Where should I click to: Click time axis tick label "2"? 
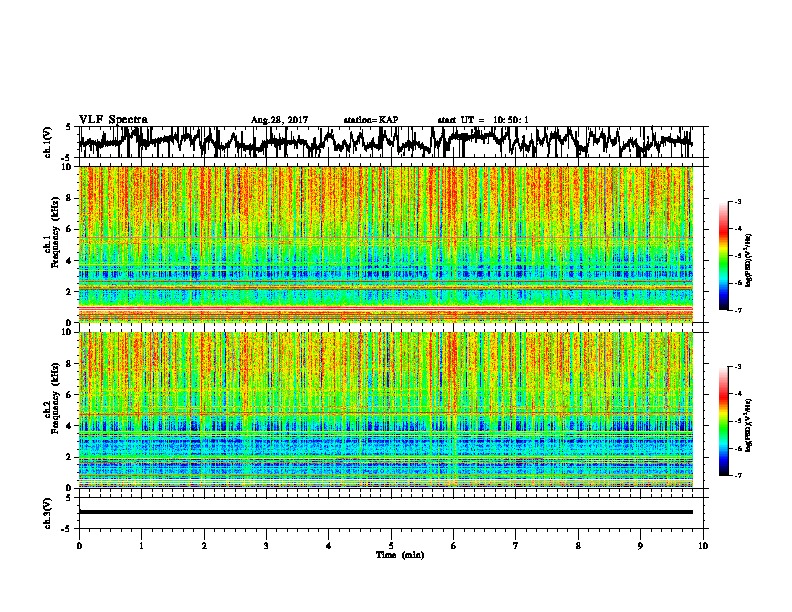204,546
